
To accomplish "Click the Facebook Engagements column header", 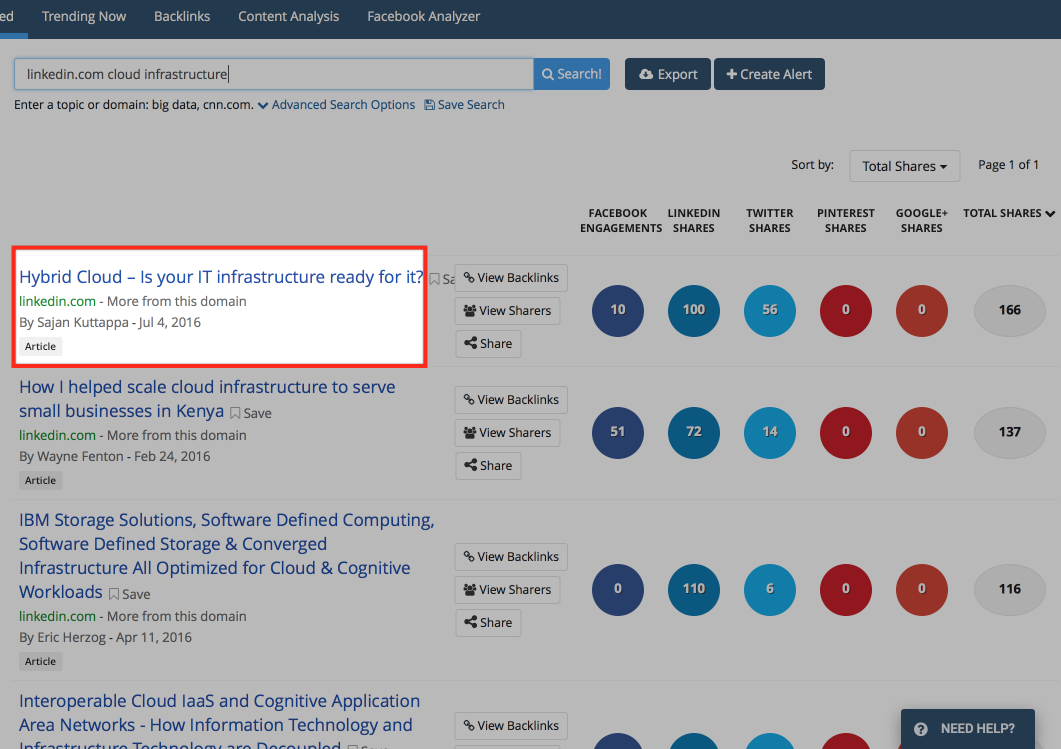I will click(620, 221).
